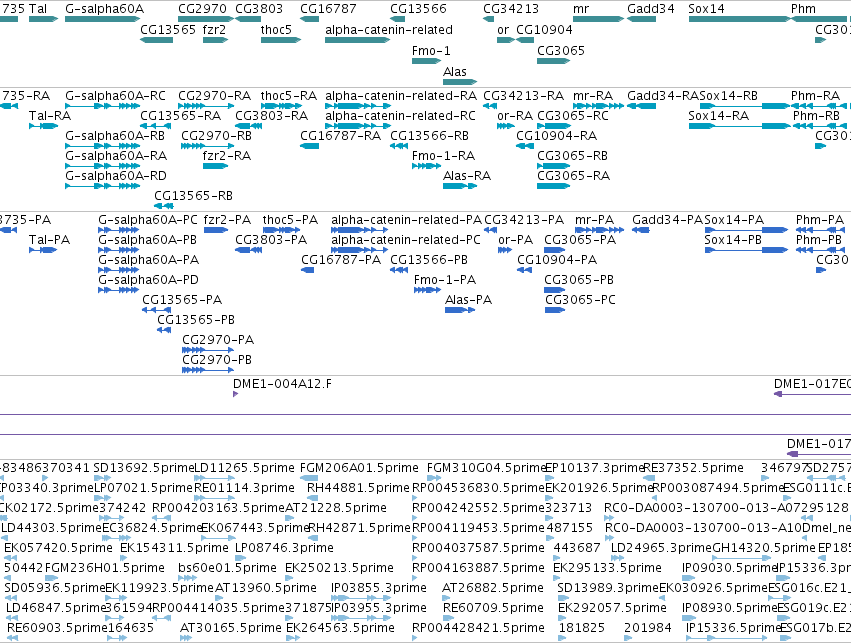This screenshot has width=851, height=643.
Task: Select the Fmo-1-PA protein label
Action: click(444, 281)
